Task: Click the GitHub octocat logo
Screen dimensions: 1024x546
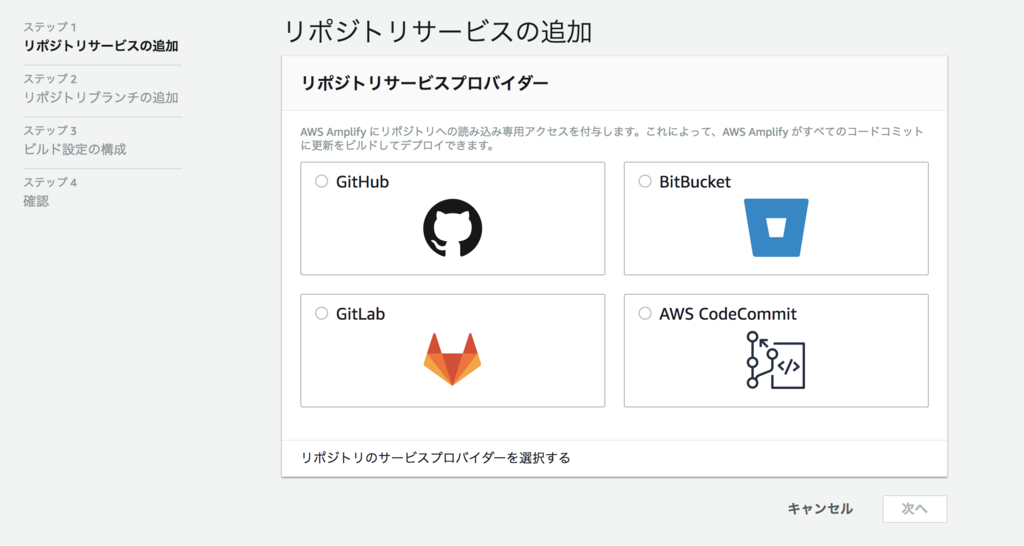Action: point(453,228)
